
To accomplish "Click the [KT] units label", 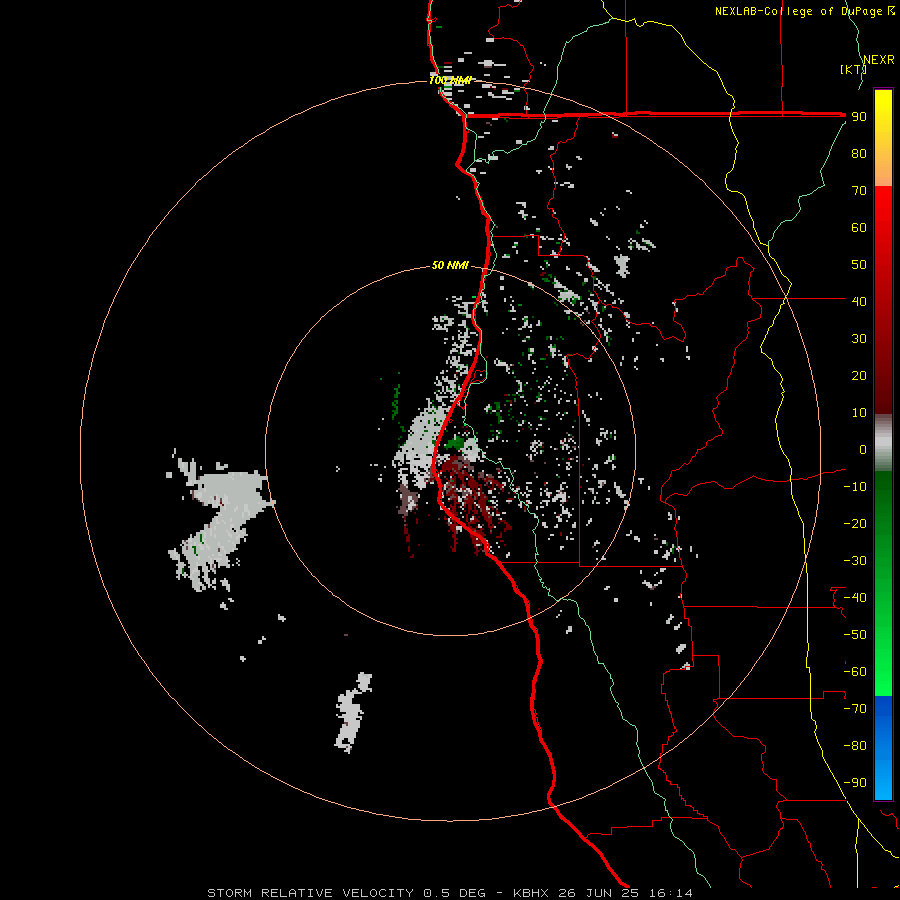I will coord(853,69).
